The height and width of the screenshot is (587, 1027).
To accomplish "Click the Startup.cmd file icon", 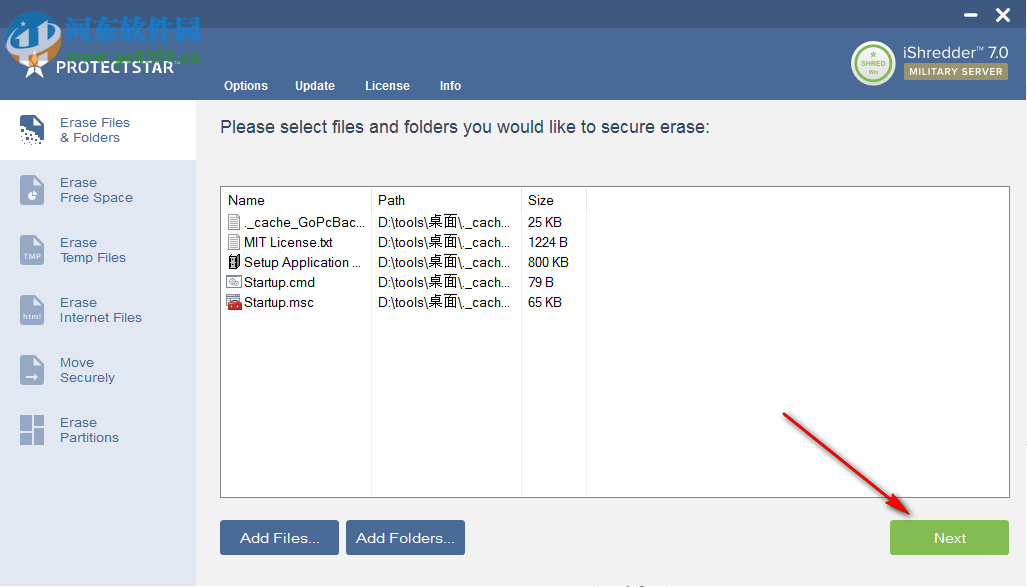I will pos(234,282).
